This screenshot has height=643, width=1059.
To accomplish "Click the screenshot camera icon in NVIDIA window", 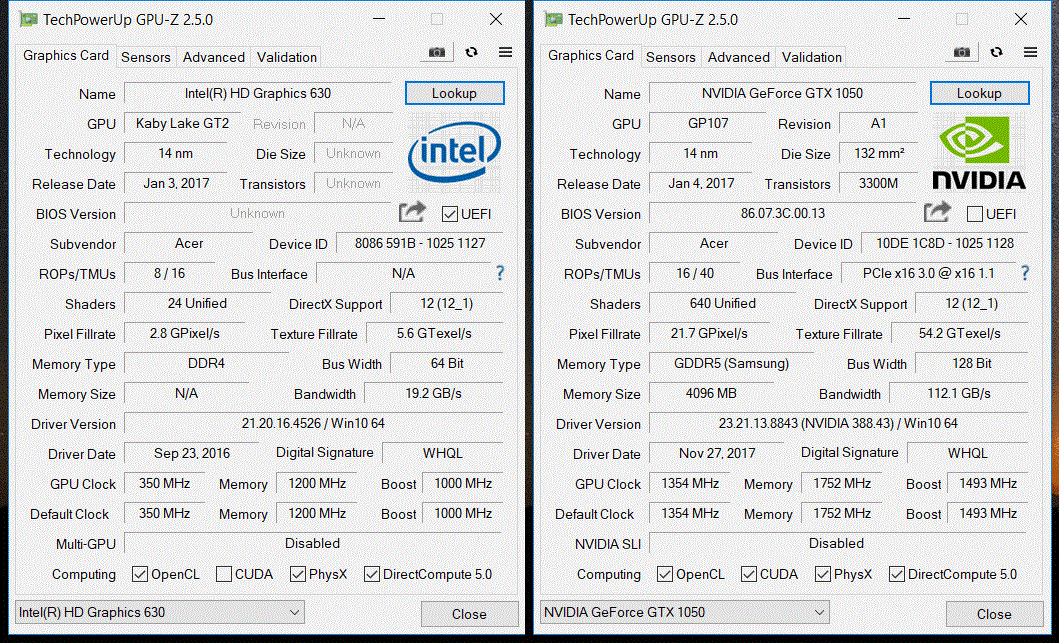I will [962, 52].
